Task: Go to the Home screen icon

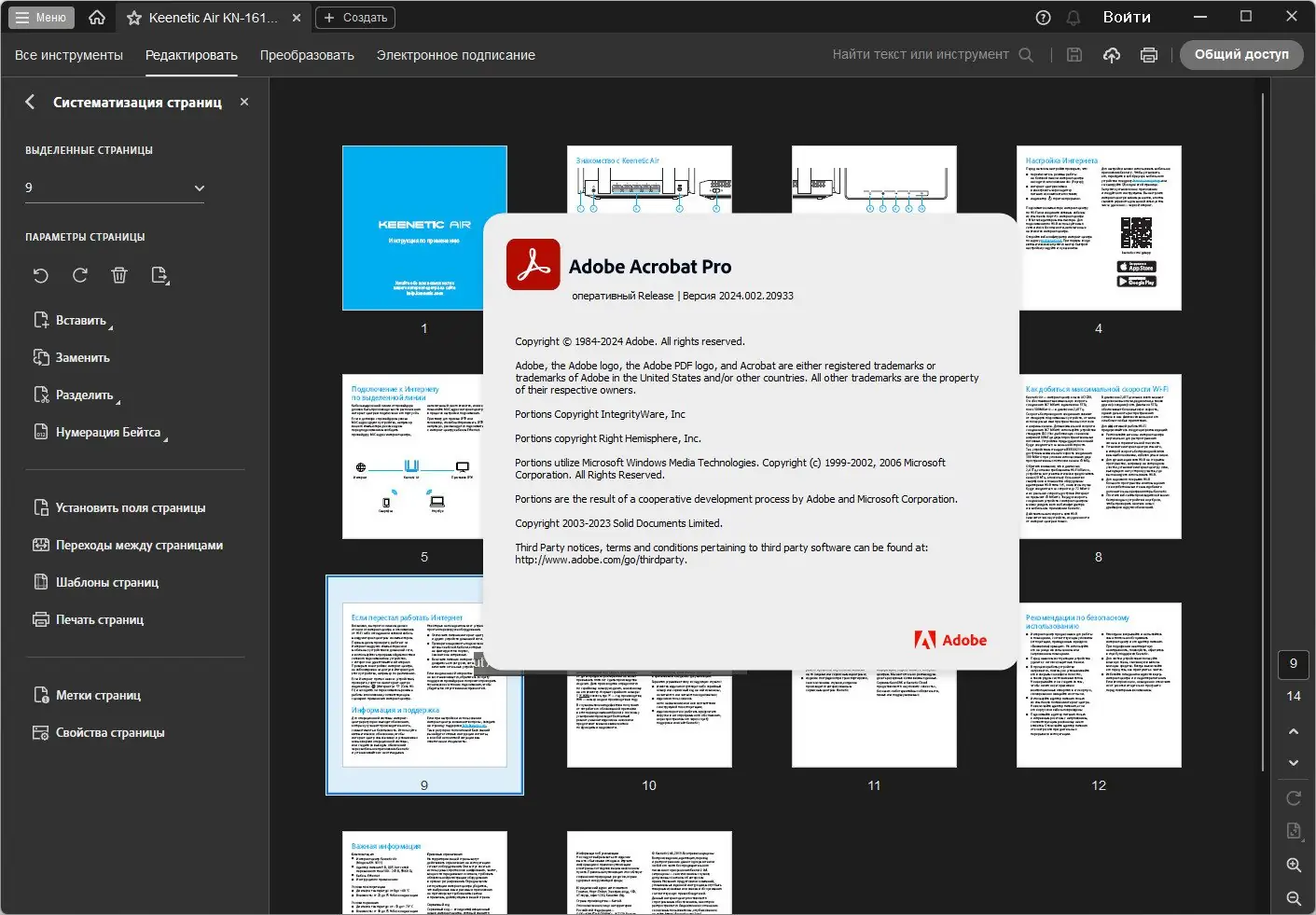Action: point(97,18)
